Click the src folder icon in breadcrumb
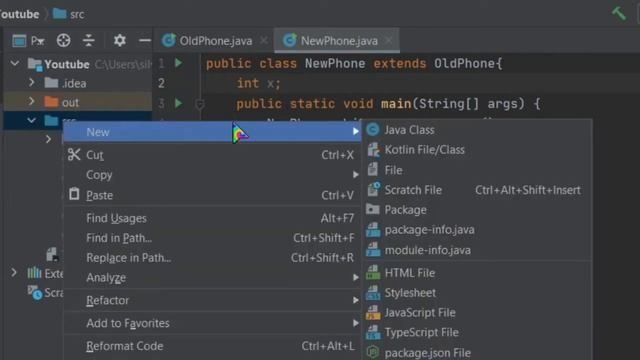Image resolution: width=640 pixels, height=360 pixels. 60,13
